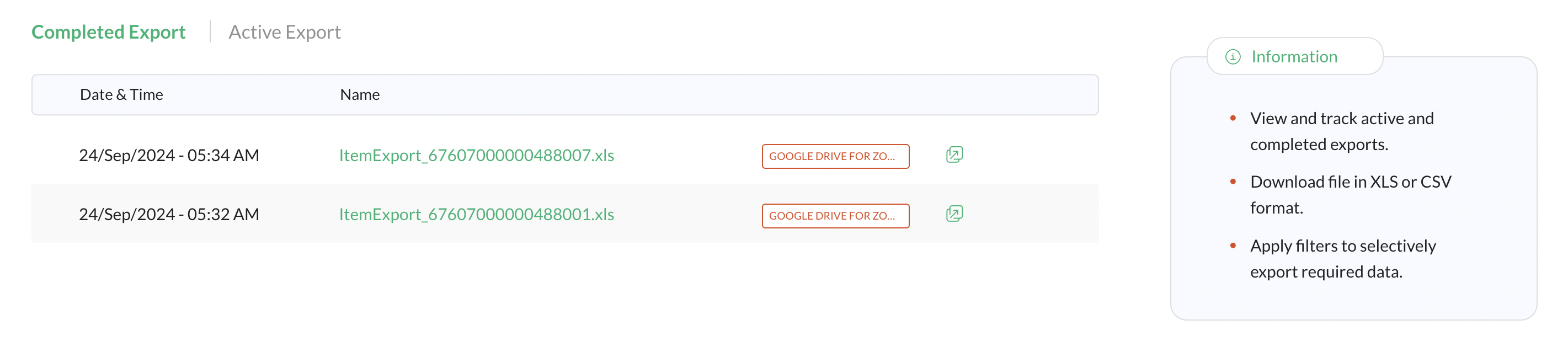Click Google Drive tag on the 05:34 AM export
Image resolution: width=1568 pixels, height=341 pixels.
pos(835,157)
